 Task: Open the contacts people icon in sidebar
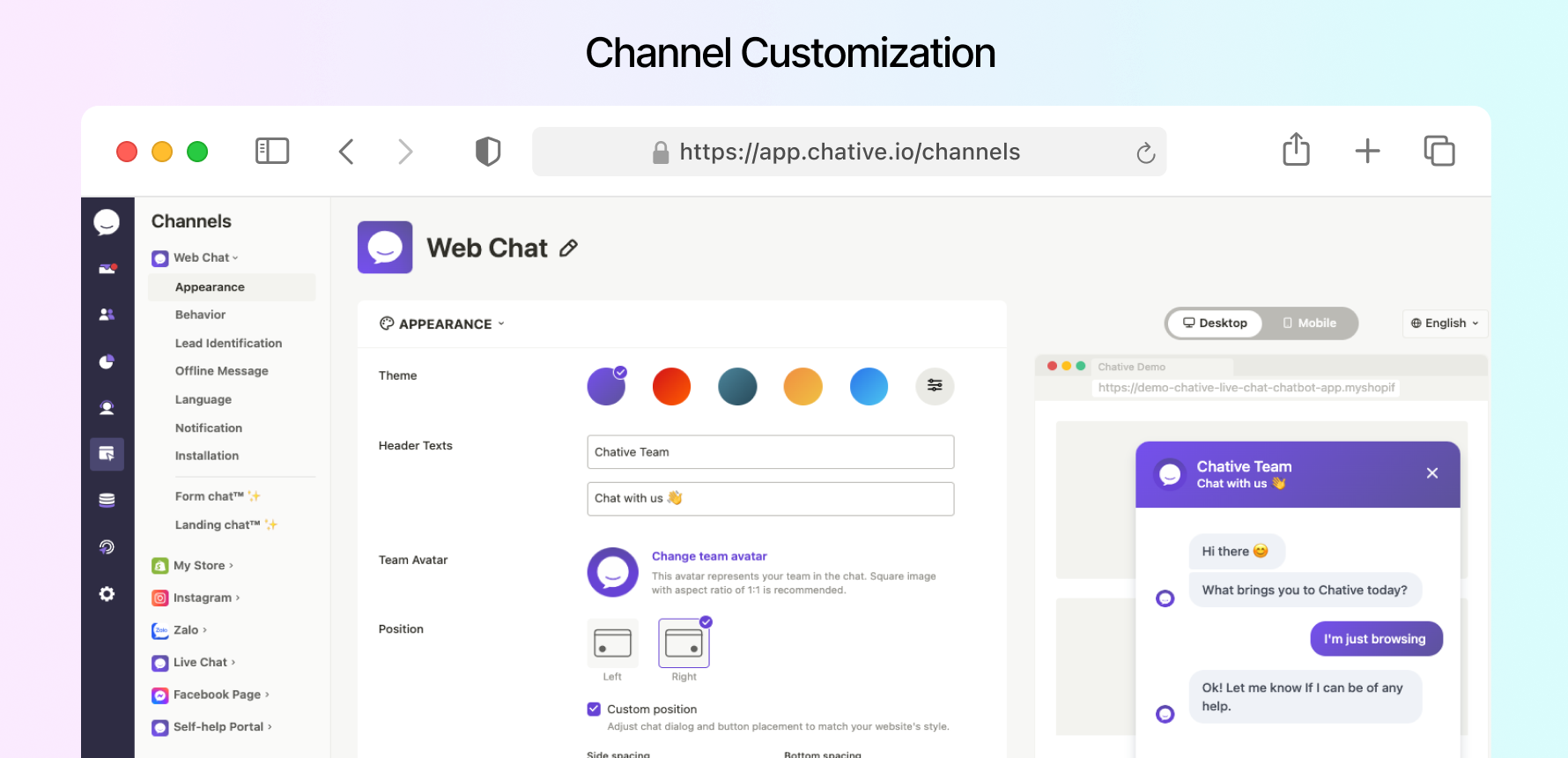pos(107,315)
